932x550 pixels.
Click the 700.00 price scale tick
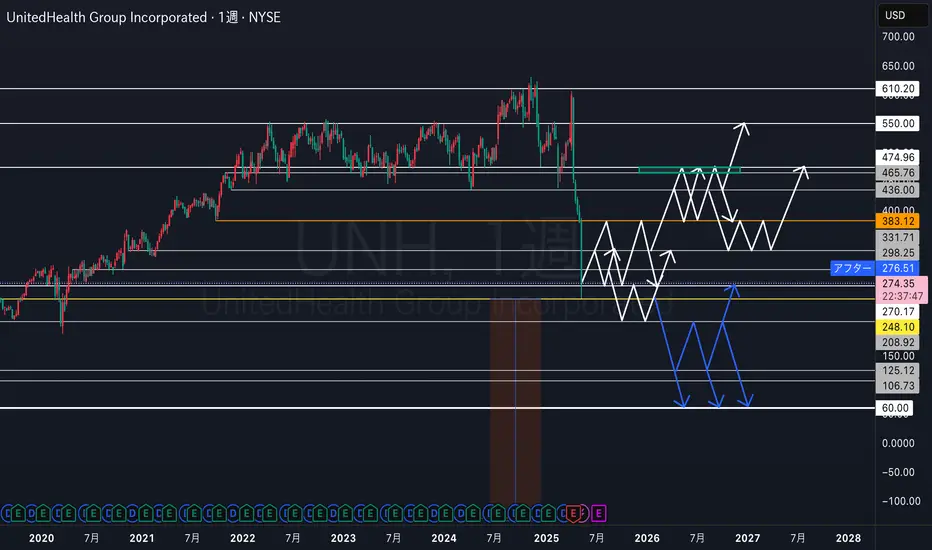click(x=898, y=37)
